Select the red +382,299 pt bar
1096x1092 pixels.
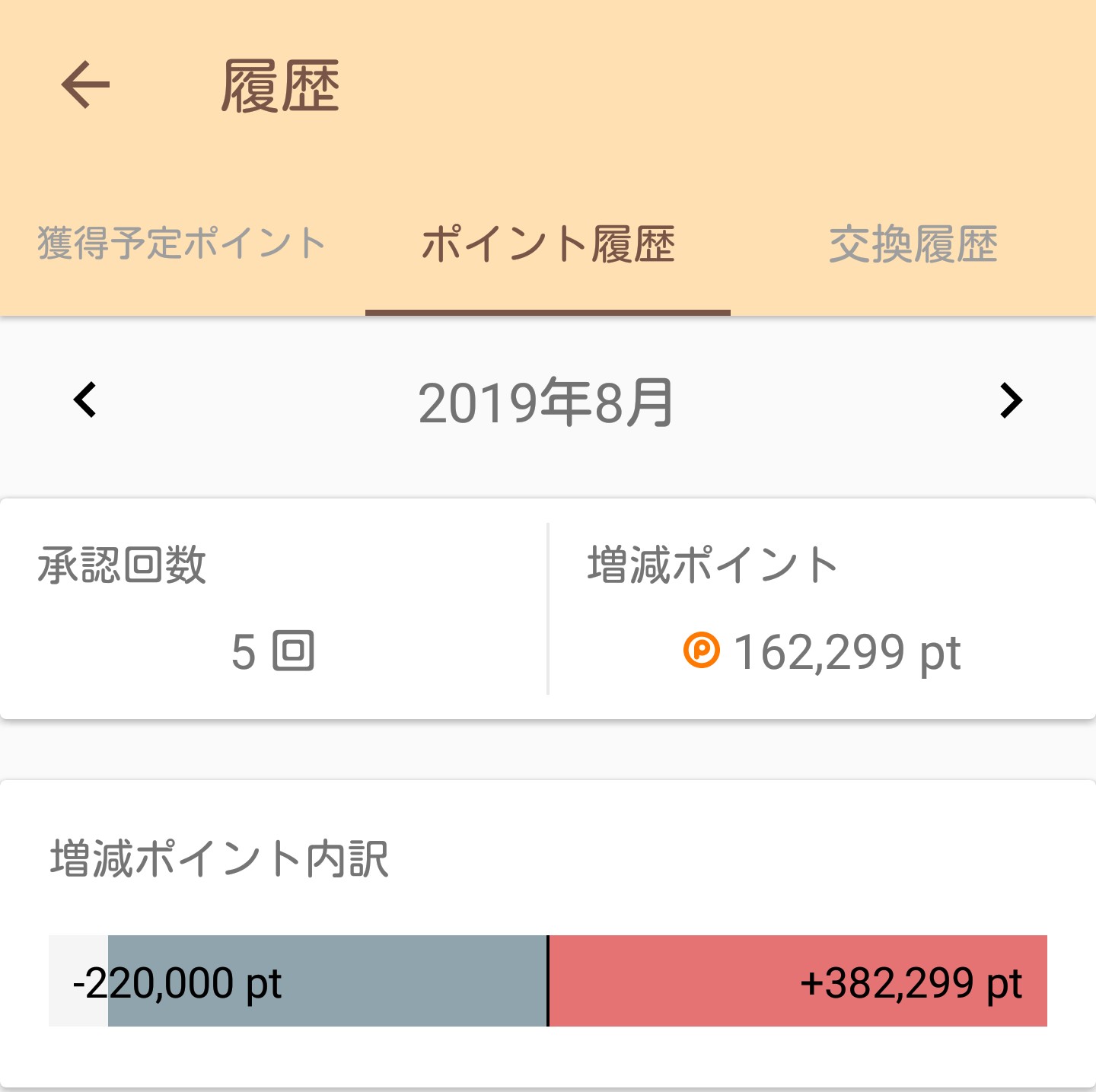798,981
